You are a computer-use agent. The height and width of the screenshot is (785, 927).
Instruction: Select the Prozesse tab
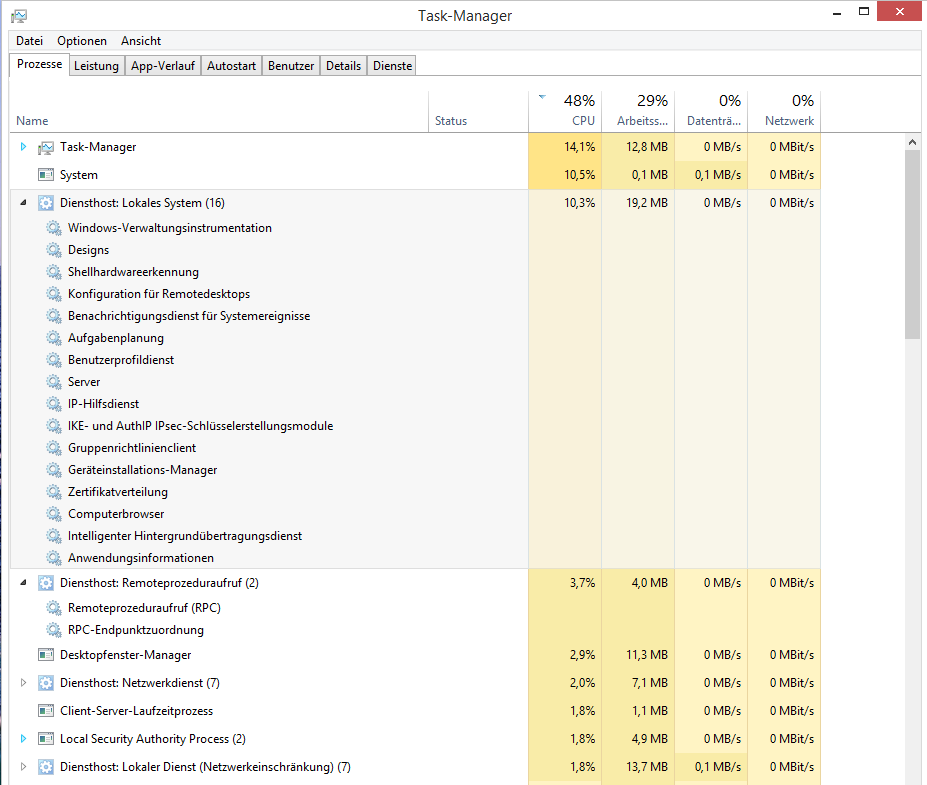[40, 64]
